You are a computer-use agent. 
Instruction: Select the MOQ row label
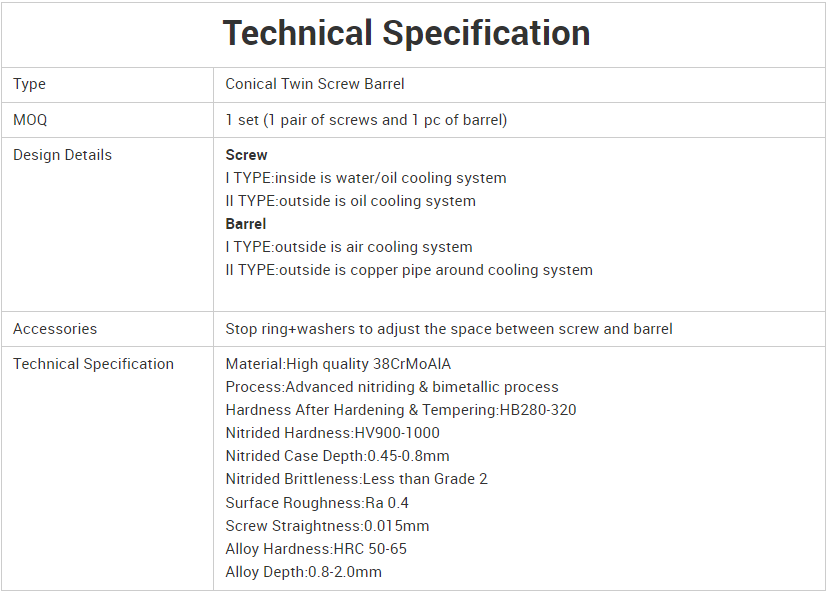tap(30, 120)
